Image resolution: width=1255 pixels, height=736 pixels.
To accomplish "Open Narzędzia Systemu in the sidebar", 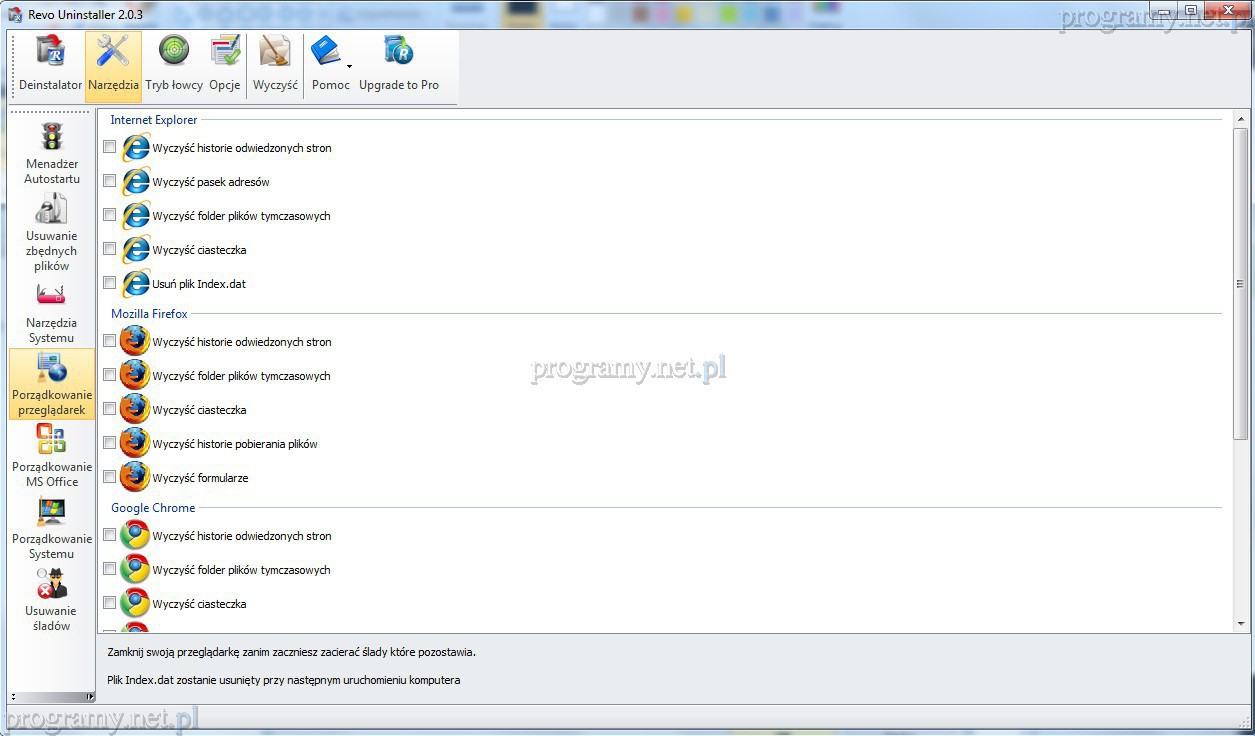I will [52, 310].
